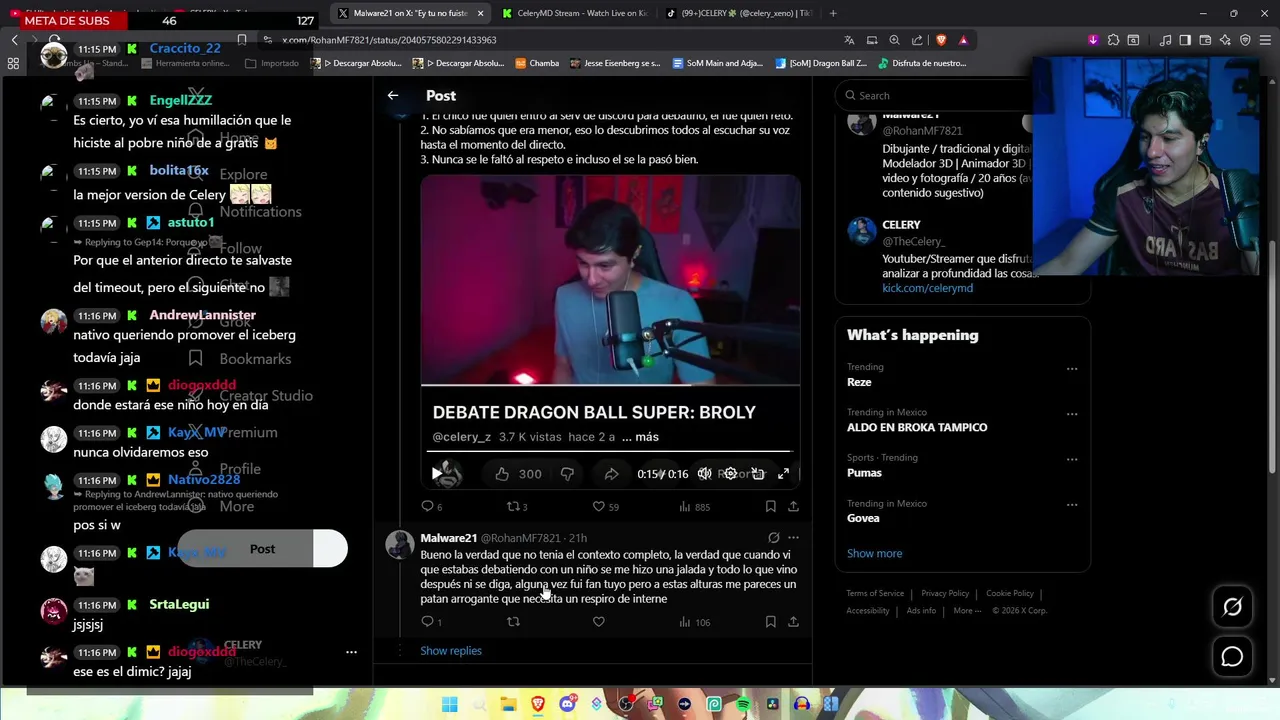The image size is (1280, 720).
Task: Open Discord from the taskbar
Action: click(567, 704)
